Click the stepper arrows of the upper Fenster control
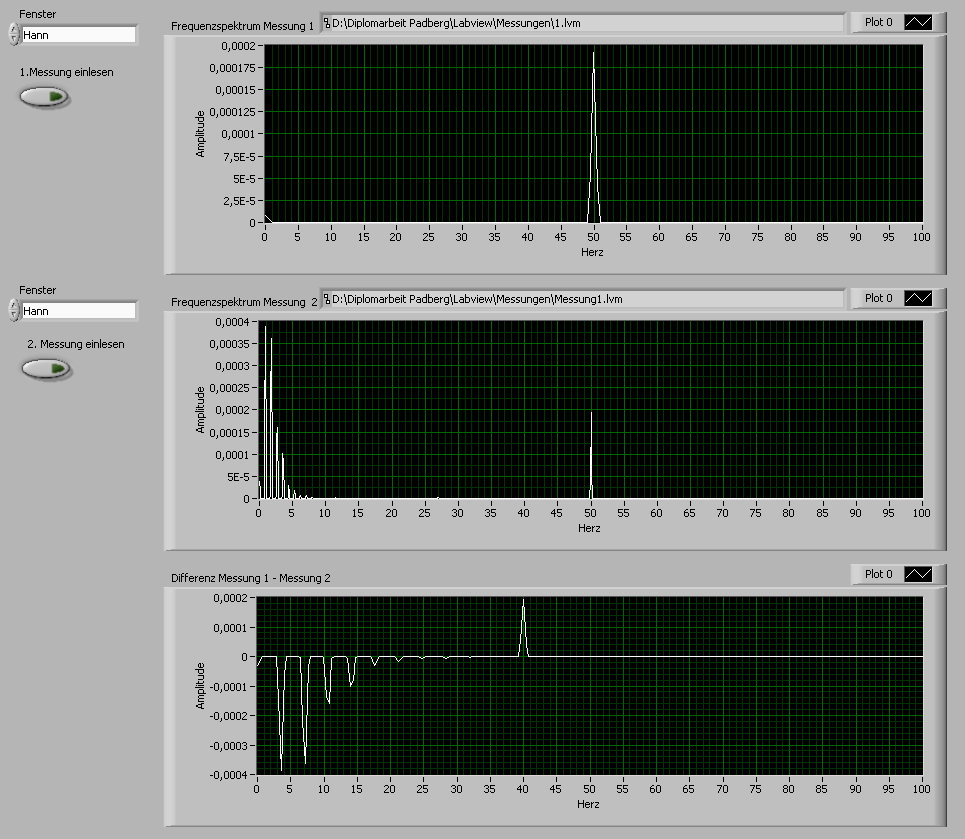965x839 pixels. (14, 34)
